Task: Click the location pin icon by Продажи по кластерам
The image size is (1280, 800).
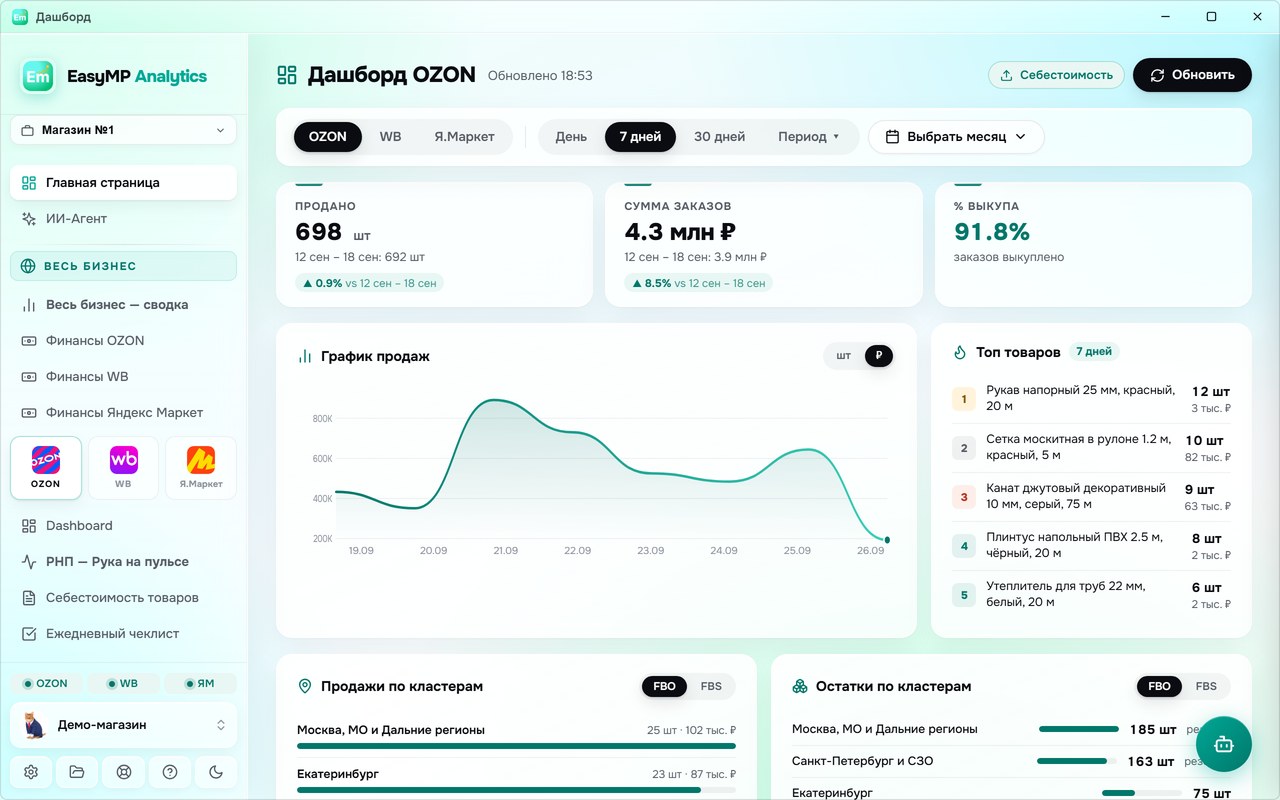Action: (305, 686)
